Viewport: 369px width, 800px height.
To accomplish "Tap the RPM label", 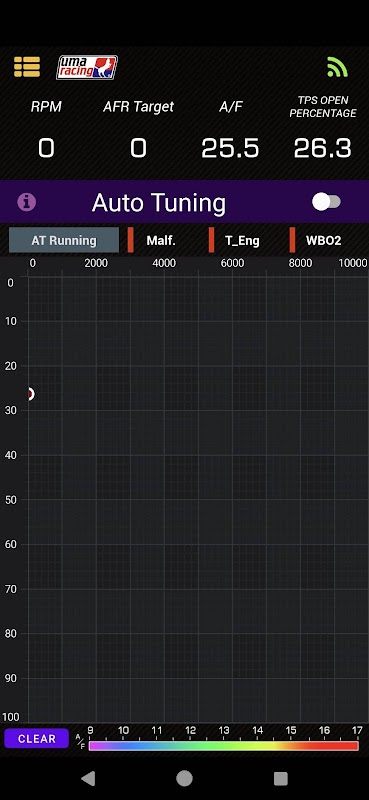I will tap(46, 107).
